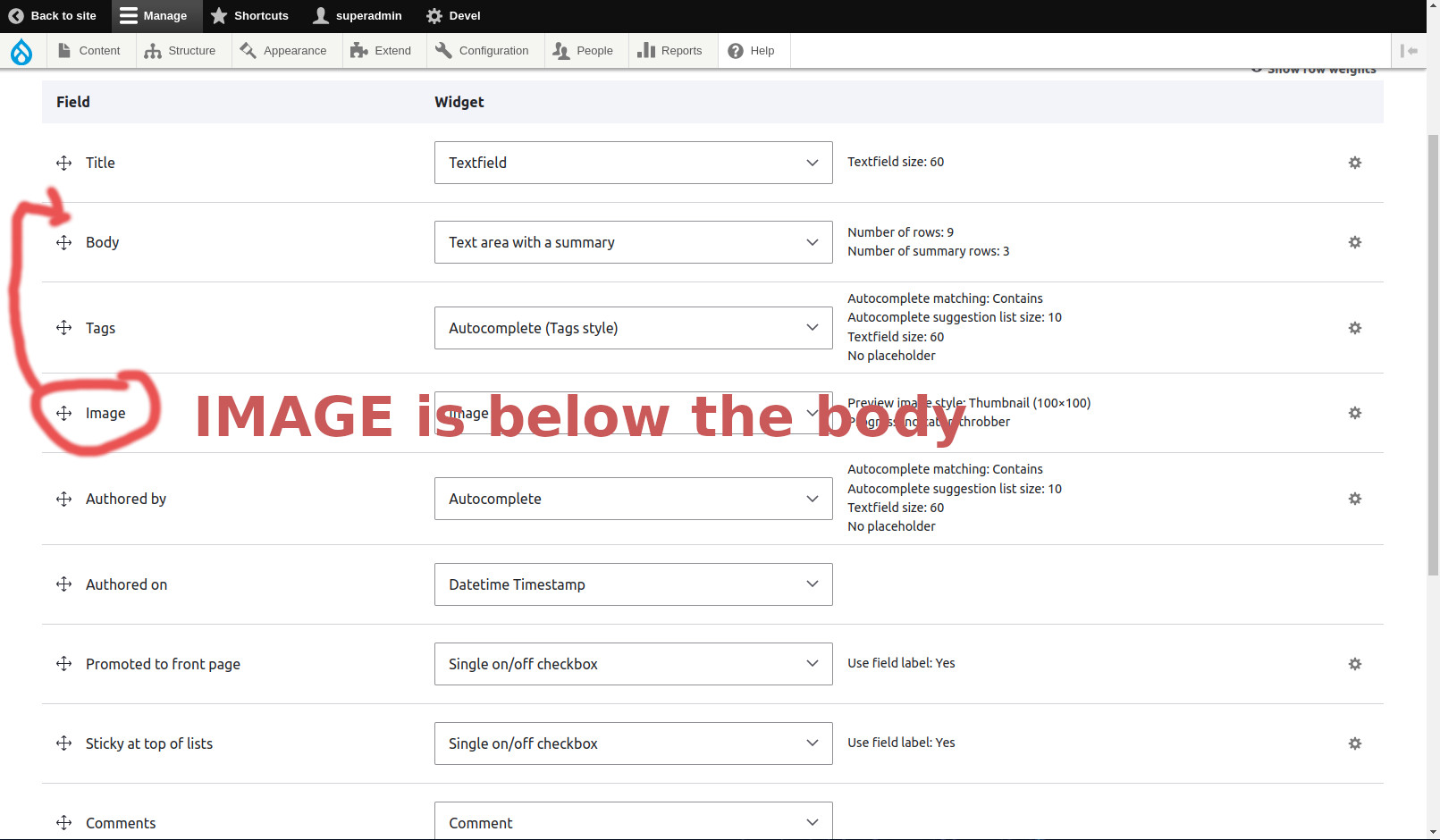Open the Title widget Textfield dropdown
This screenshot has height=840, width=1440.
click(x=633, y=163)
